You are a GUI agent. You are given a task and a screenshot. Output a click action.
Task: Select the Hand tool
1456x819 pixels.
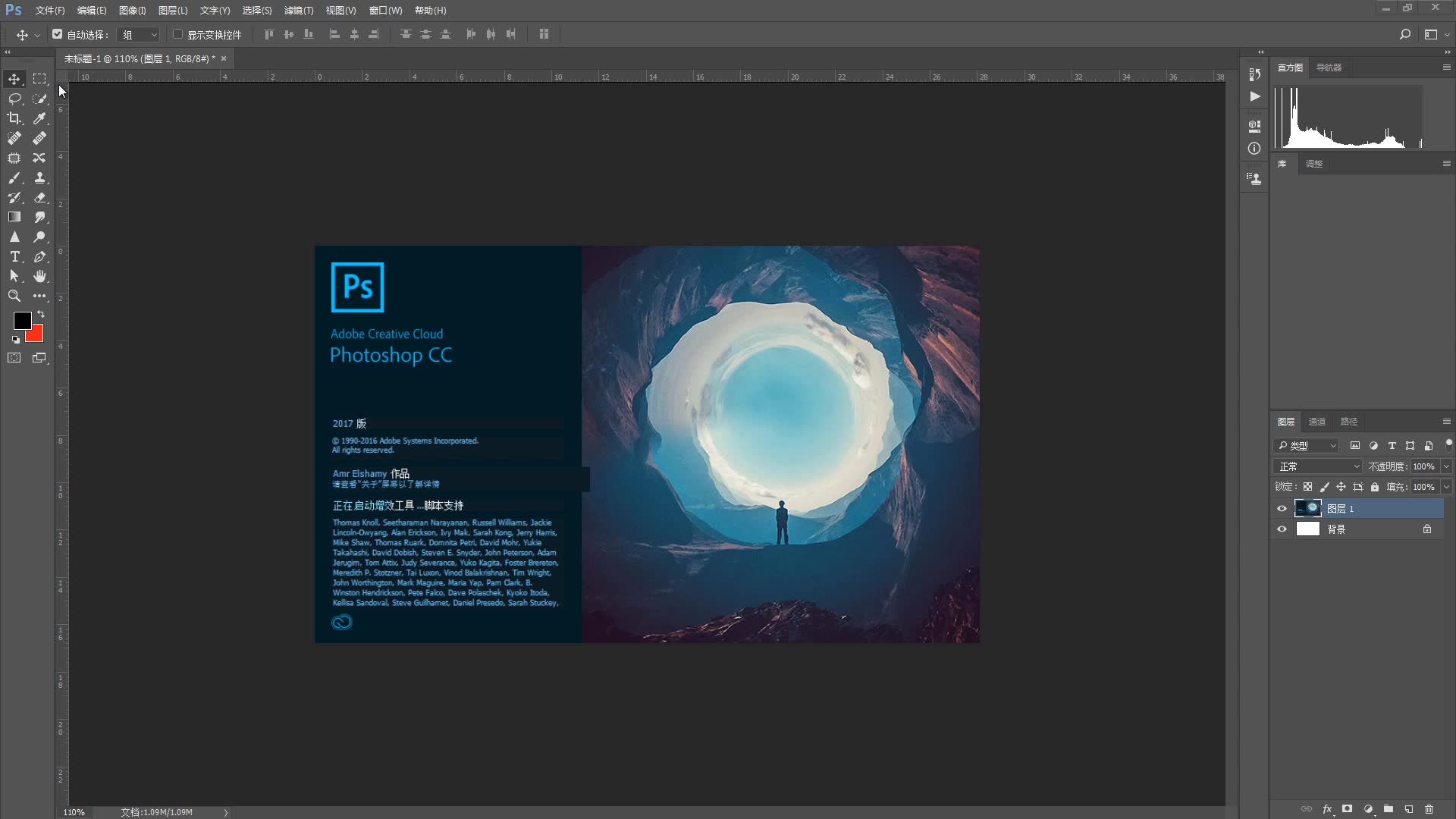point(39,276)
